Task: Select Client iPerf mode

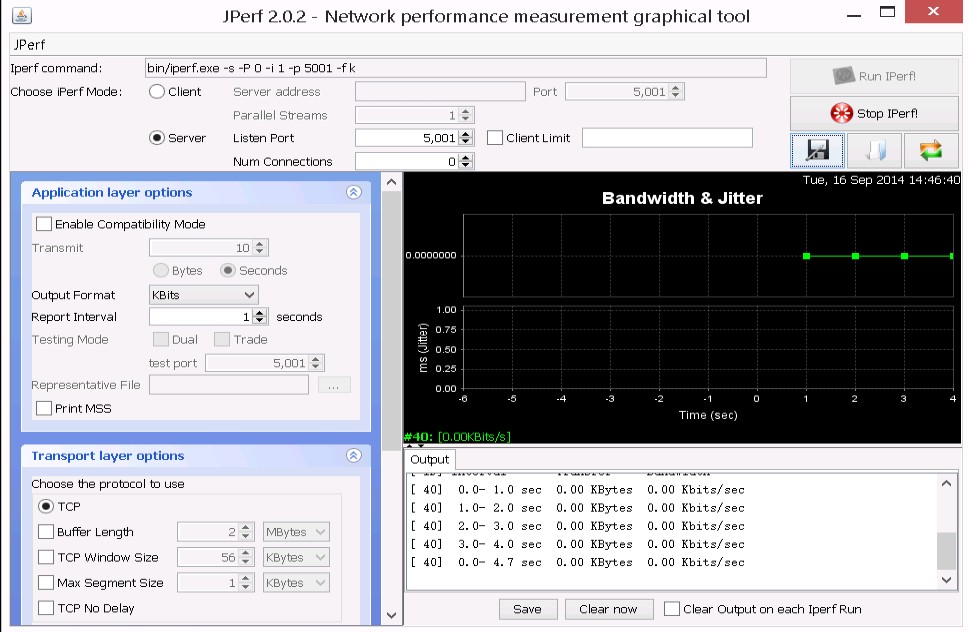Action: pos(157,91)
